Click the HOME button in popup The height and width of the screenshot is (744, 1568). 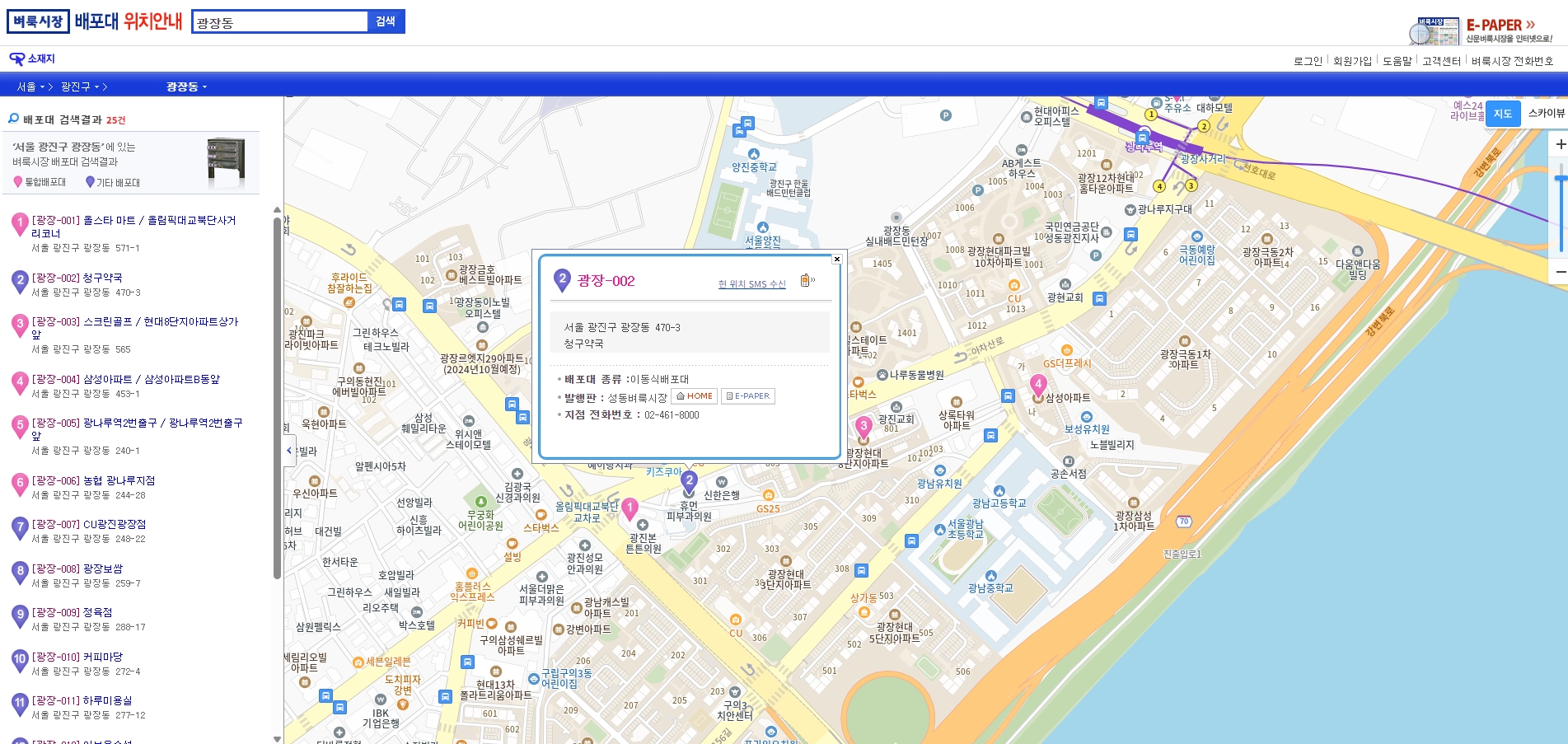coord(695,396)
